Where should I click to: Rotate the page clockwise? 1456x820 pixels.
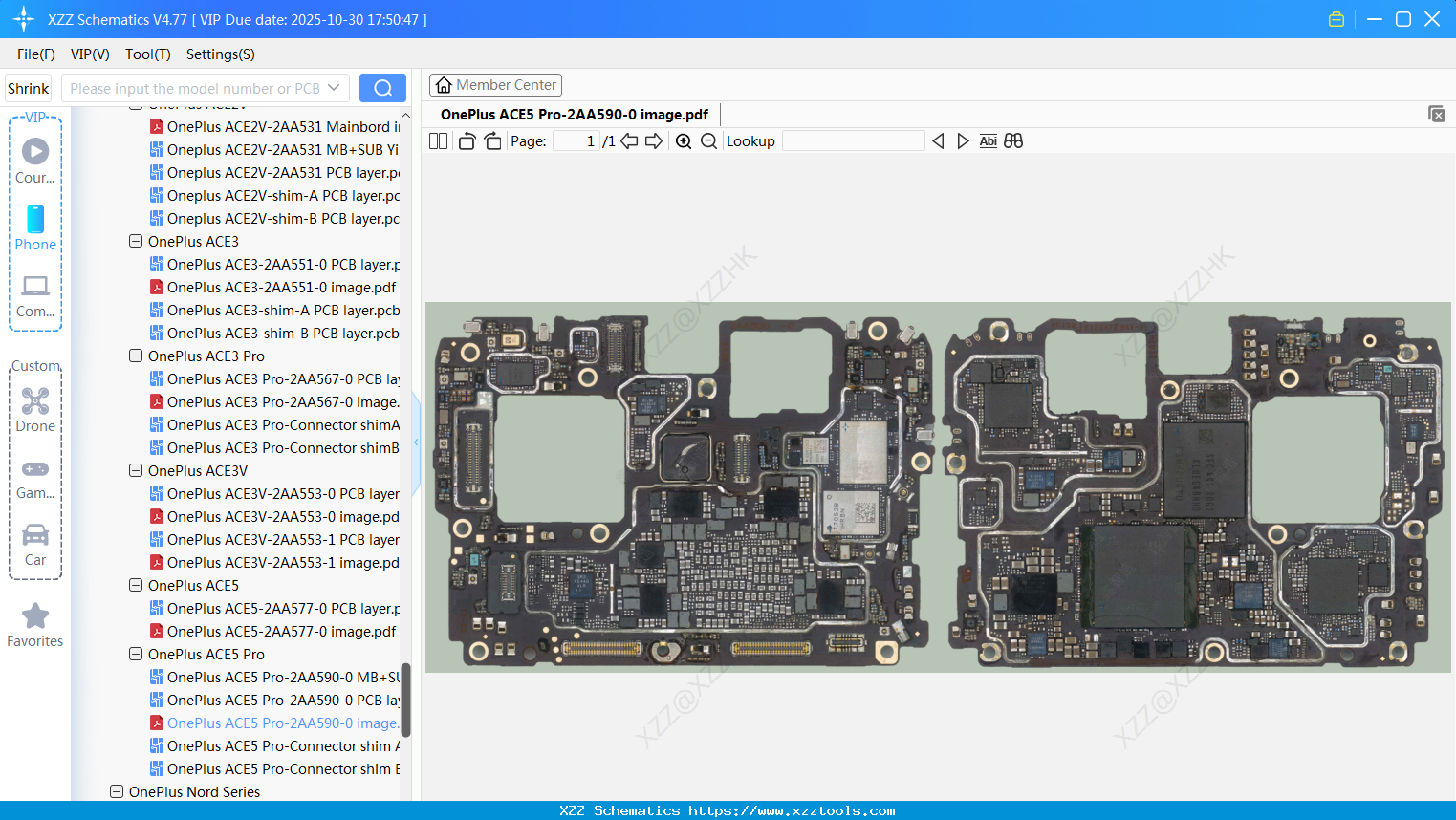492,141
